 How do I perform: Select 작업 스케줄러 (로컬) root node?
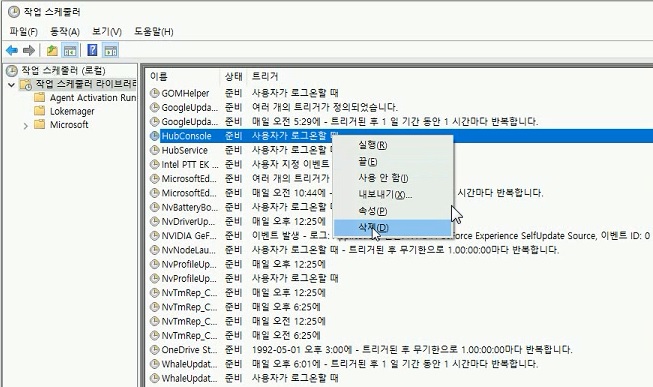point(63,70)
